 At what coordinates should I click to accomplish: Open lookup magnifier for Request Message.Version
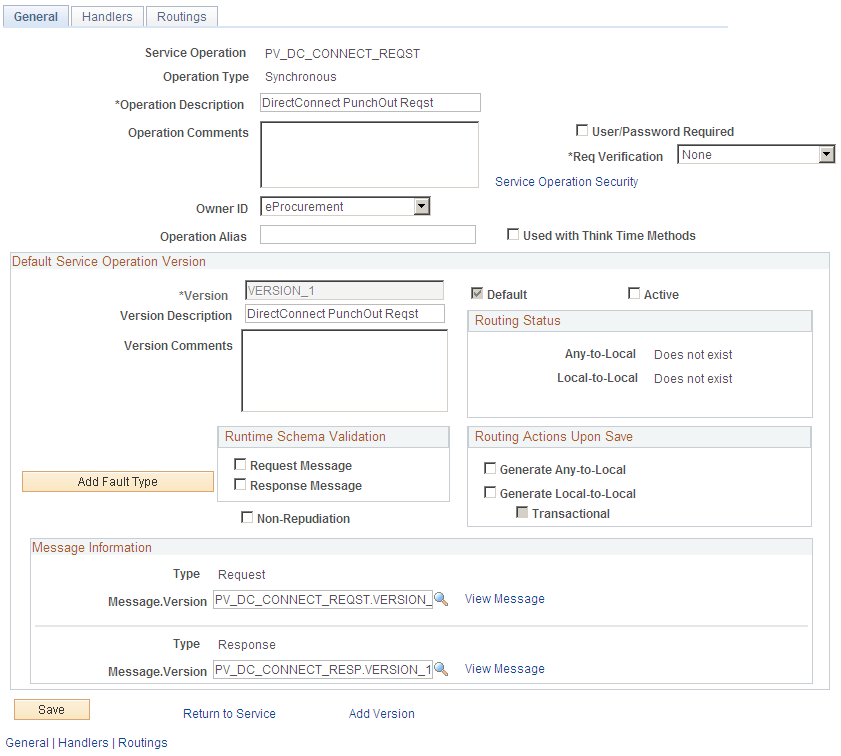point(441,599)
